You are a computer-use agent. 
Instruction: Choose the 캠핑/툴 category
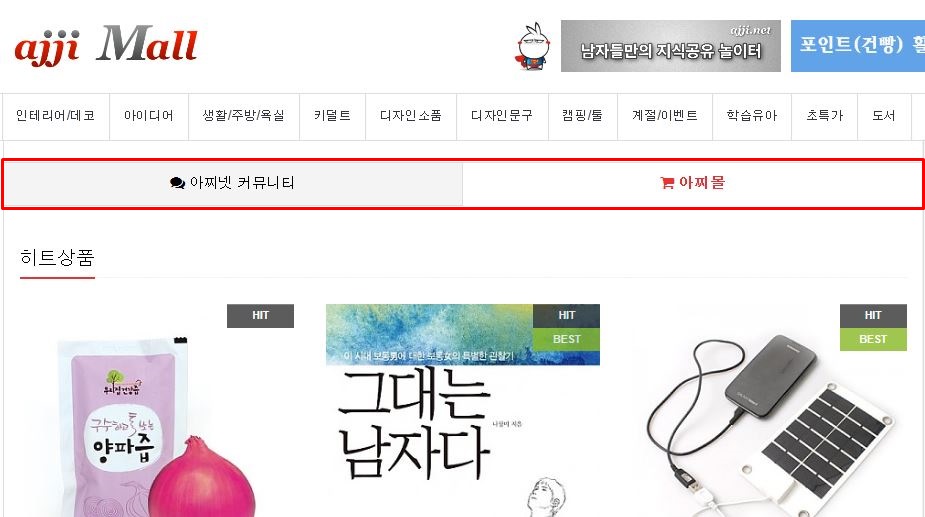[582, 116]
